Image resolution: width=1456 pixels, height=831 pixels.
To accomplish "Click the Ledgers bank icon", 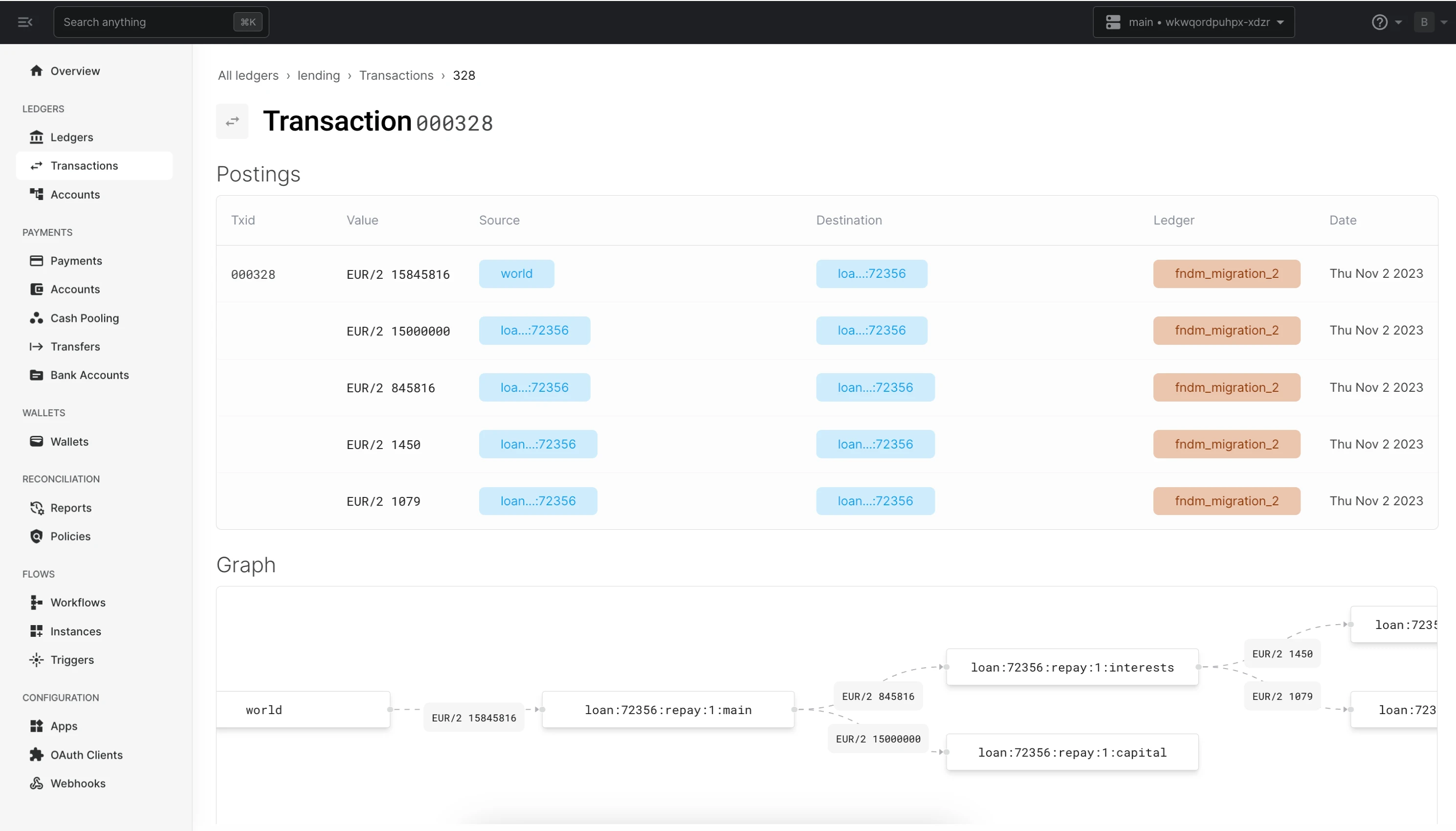I will pyautogui.click(x=37, y=137).
